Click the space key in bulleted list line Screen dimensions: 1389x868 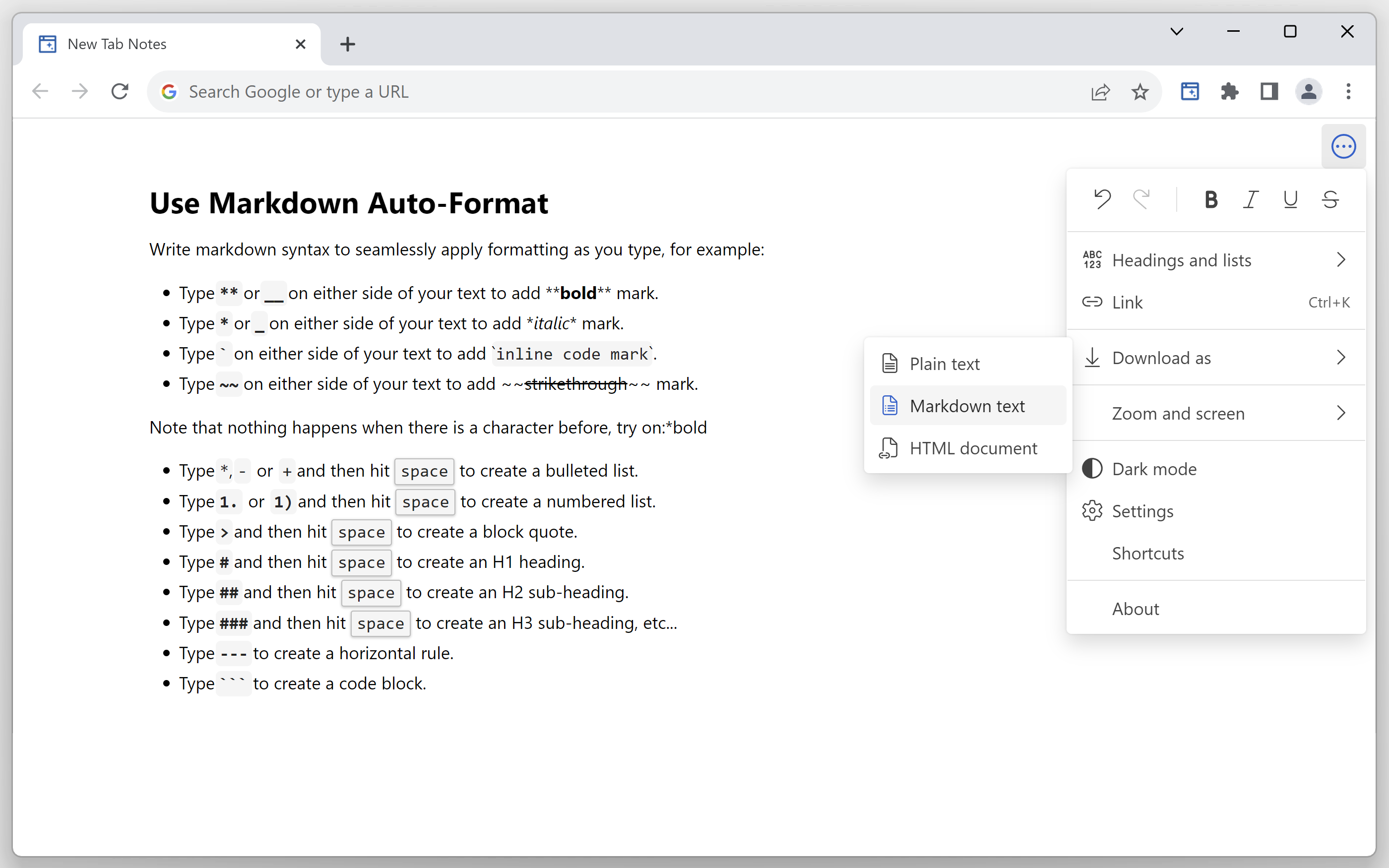424,471
